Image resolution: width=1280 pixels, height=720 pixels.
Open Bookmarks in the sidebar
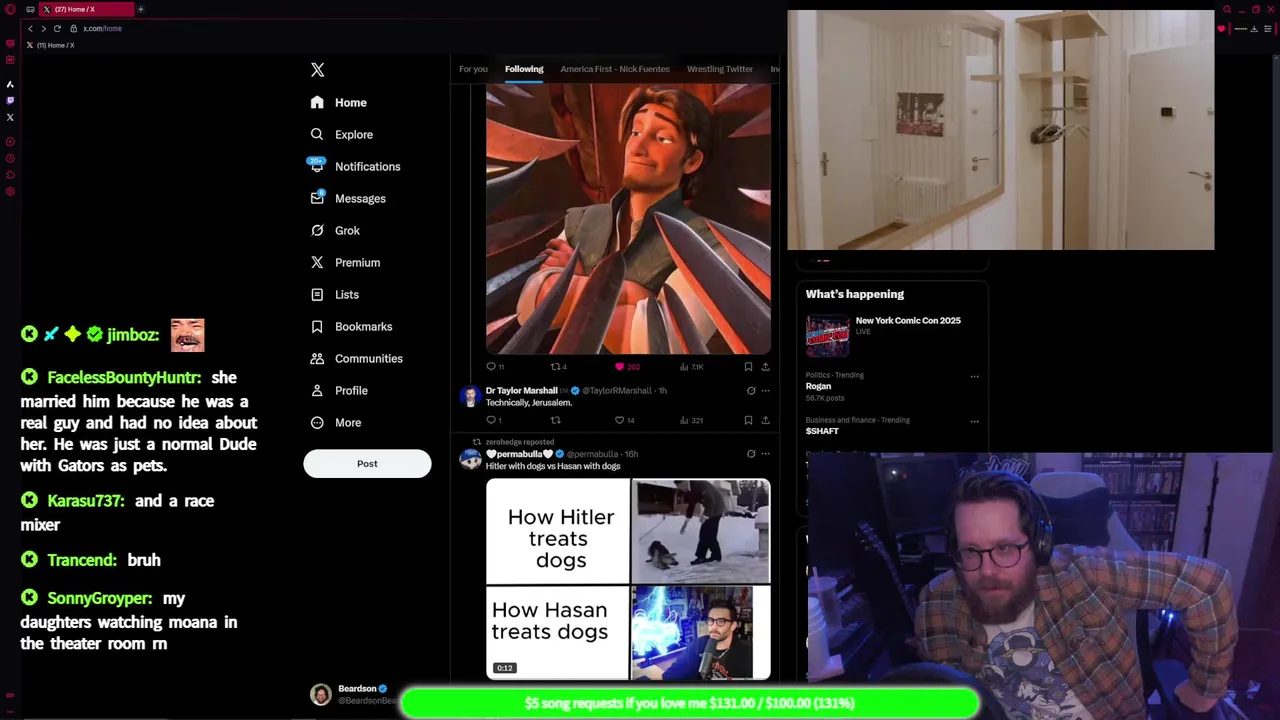(351, 326)
